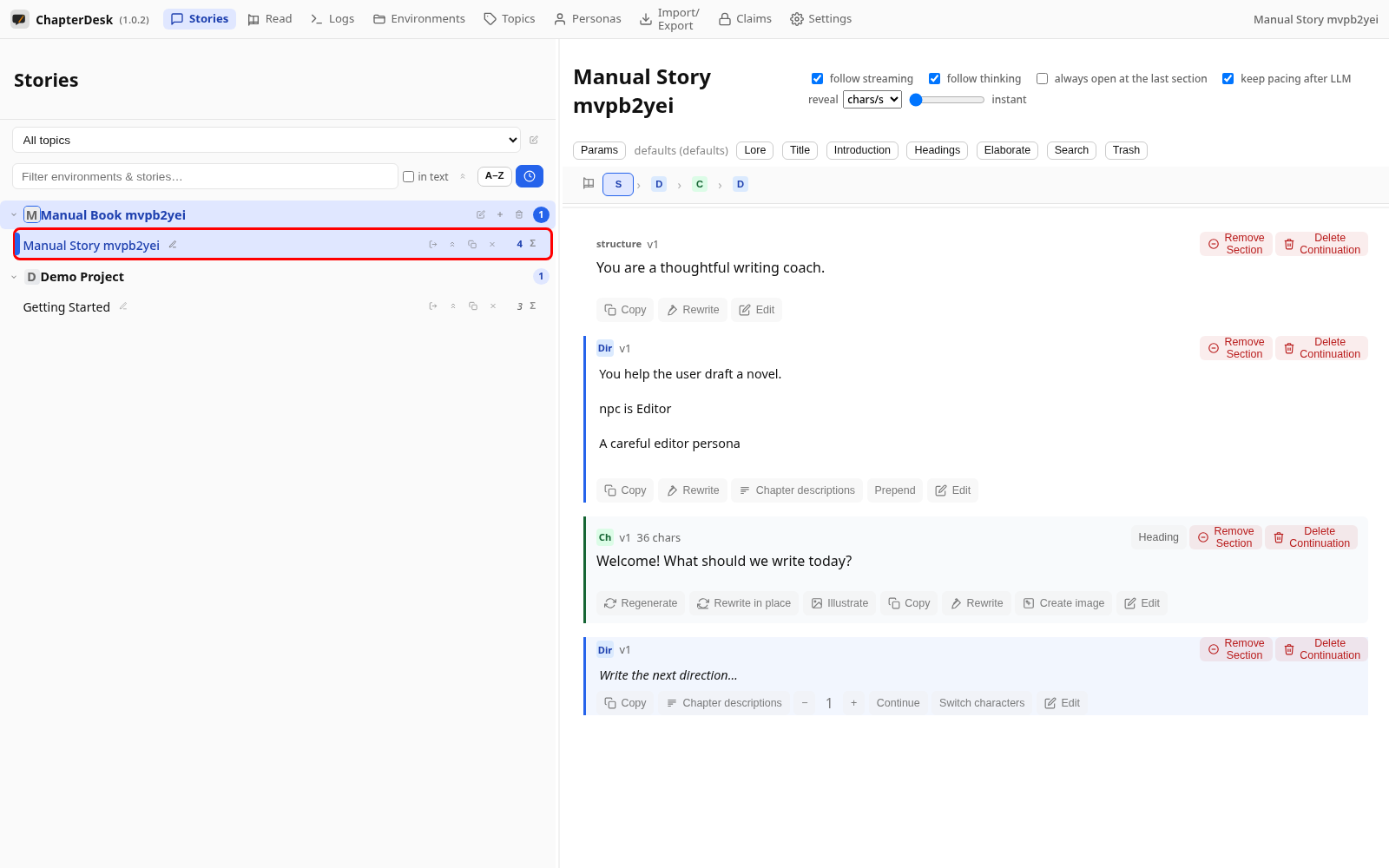Screen dimensions: 1389x868
Task: Collapse the Manual Book mvpb2yei group
Action: (14, 214)
